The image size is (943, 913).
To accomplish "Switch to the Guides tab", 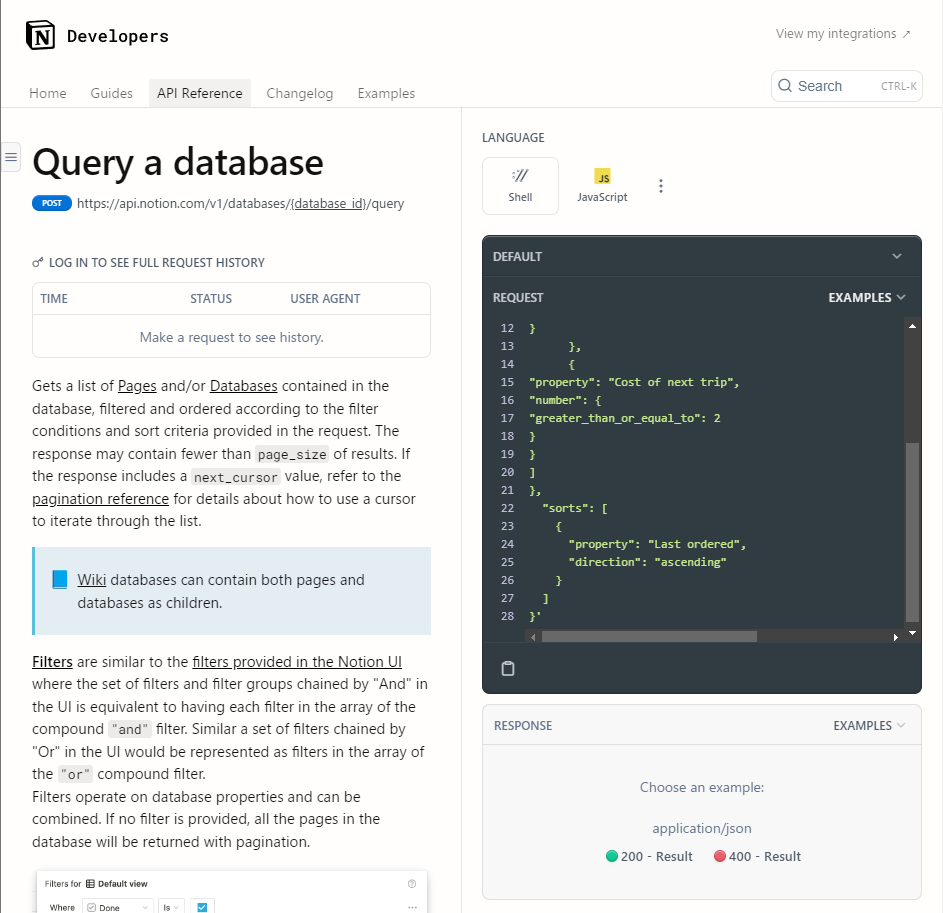I will (111, 93).
